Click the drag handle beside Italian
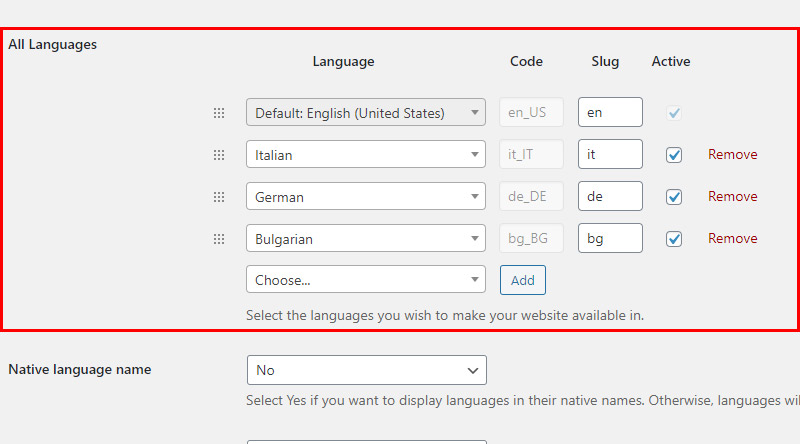This screenshot has width=800, height=444. (219, 155)
